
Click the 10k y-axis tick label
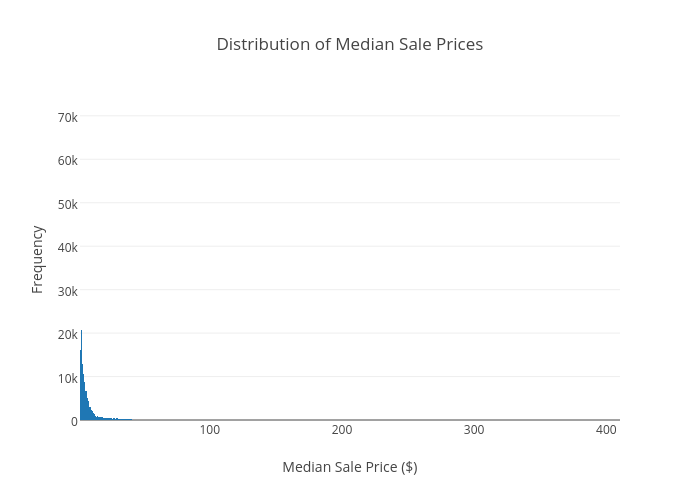click(67, 378)
